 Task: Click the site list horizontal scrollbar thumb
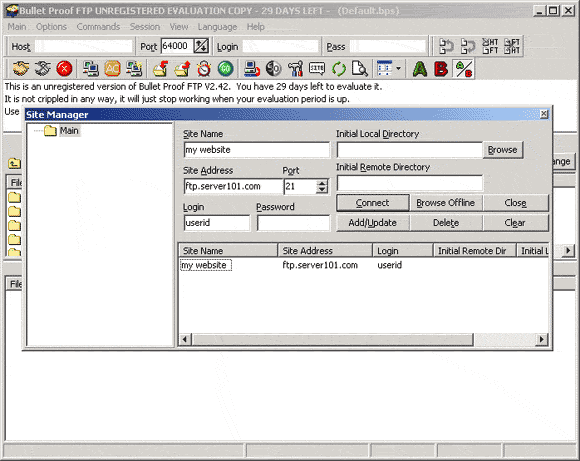(x=332, y=339)
